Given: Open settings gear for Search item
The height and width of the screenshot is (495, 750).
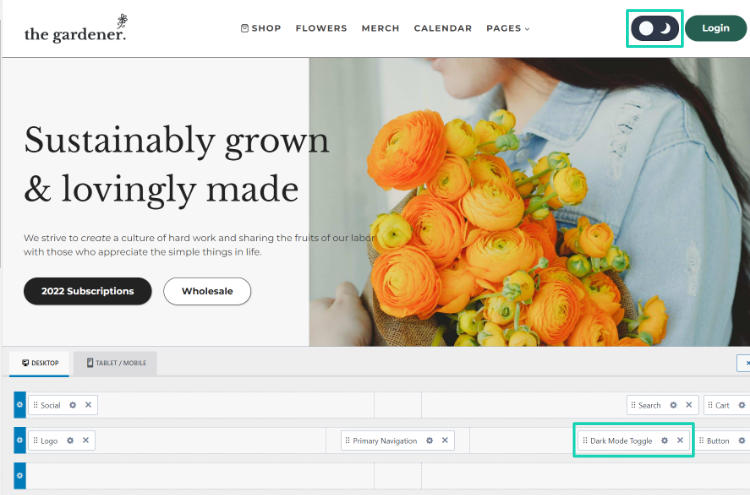Looking at the screenshot, I should pos(673,405).
